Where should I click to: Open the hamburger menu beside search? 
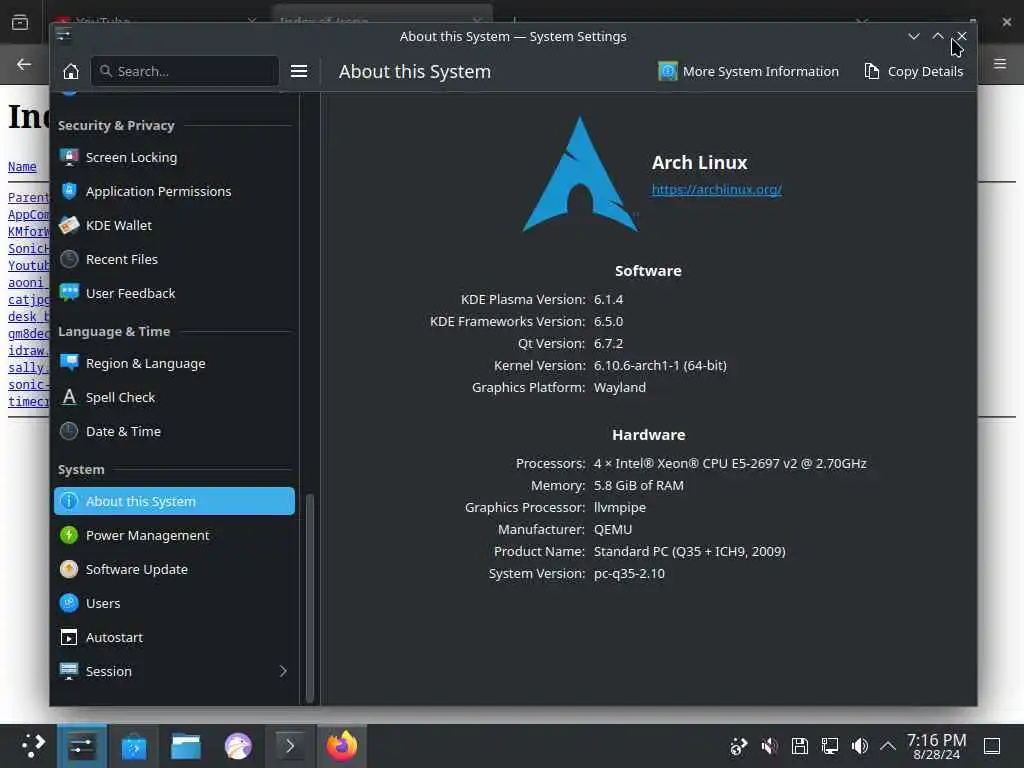(x=298, y=71)
